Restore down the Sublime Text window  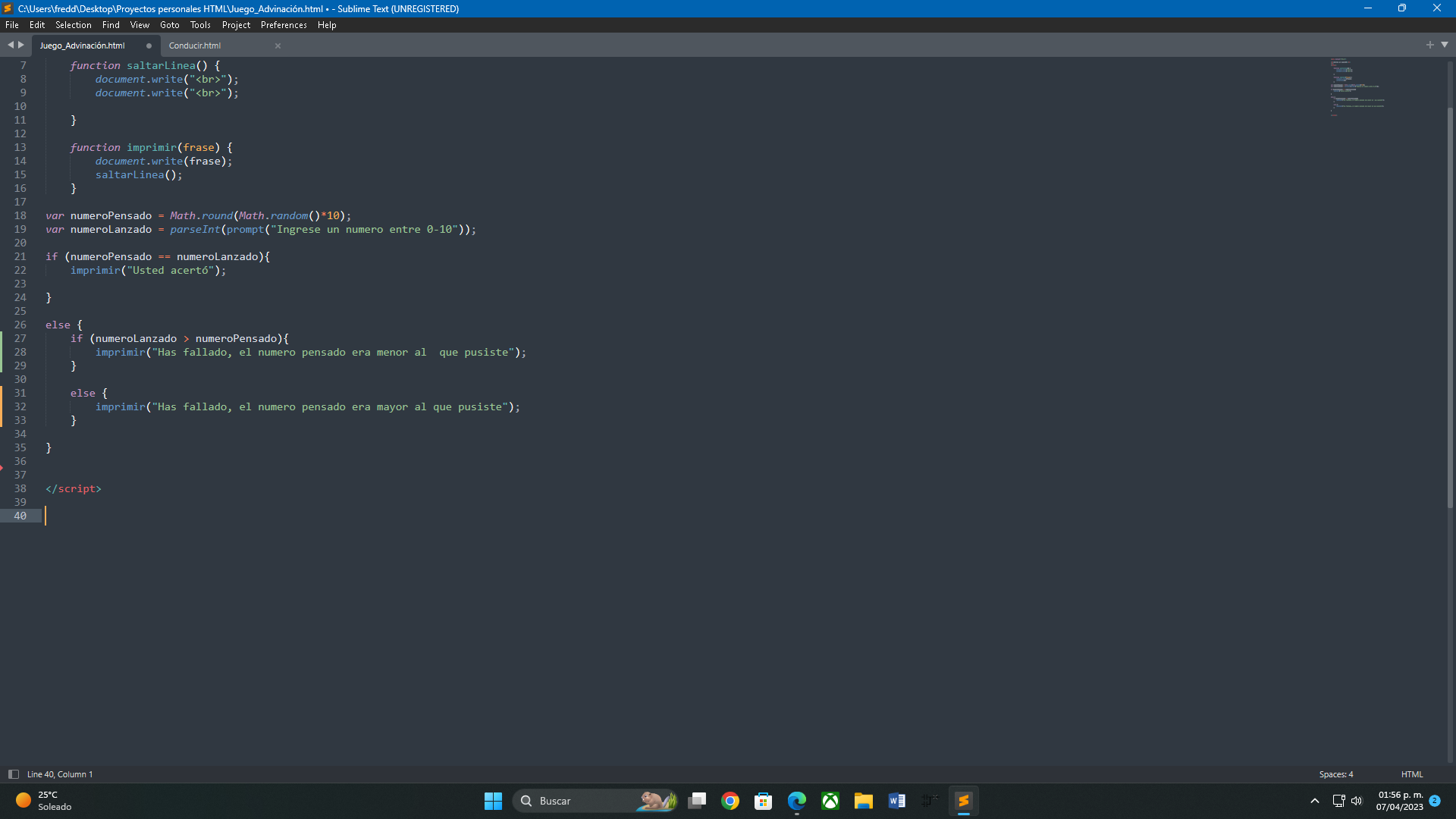tap(1402, 8)
